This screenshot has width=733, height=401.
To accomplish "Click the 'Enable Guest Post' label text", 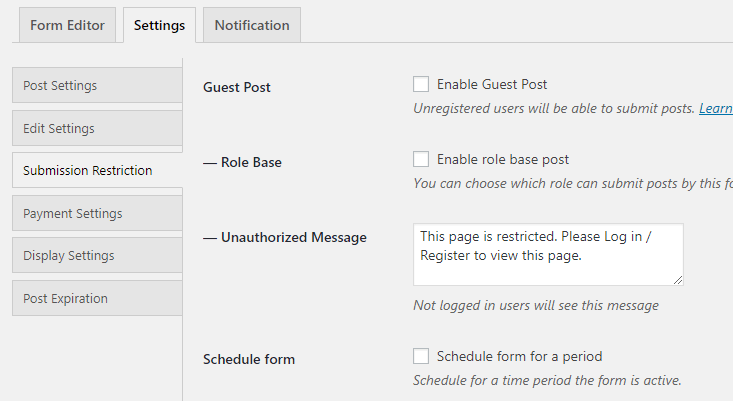I will click(492, 85).
